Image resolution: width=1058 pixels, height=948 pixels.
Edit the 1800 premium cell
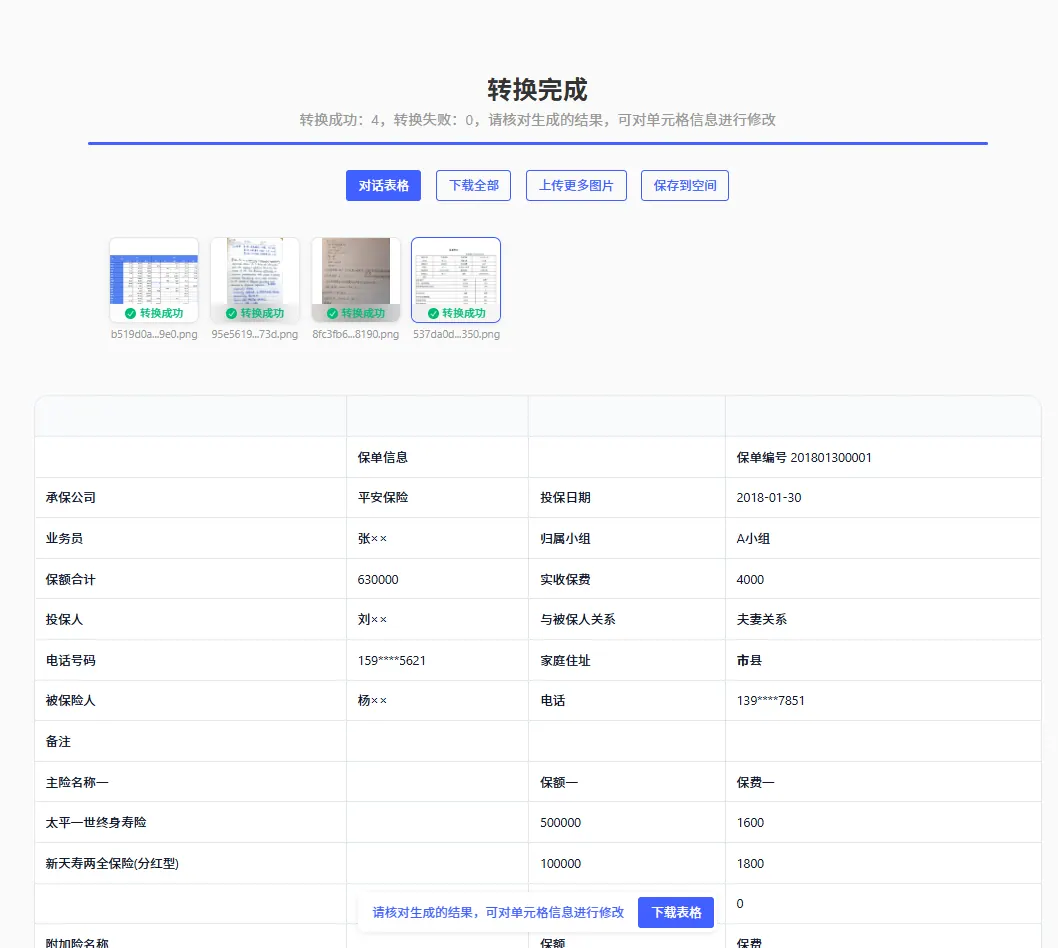[883, 863]
